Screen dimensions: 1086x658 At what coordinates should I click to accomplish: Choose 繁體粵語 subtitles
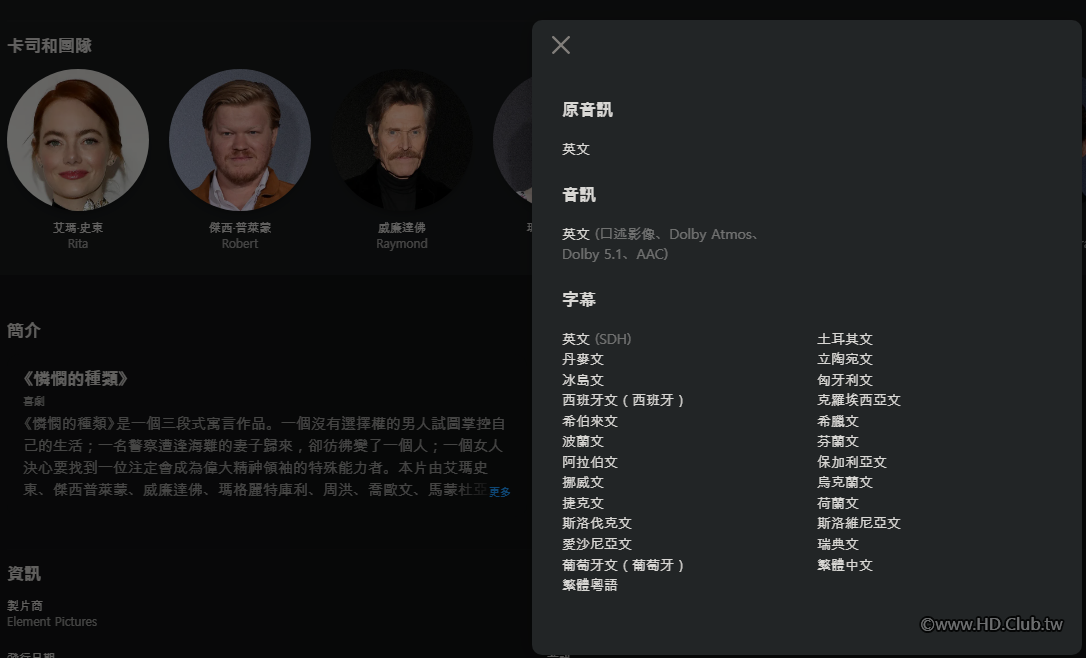tap(590, 585)
